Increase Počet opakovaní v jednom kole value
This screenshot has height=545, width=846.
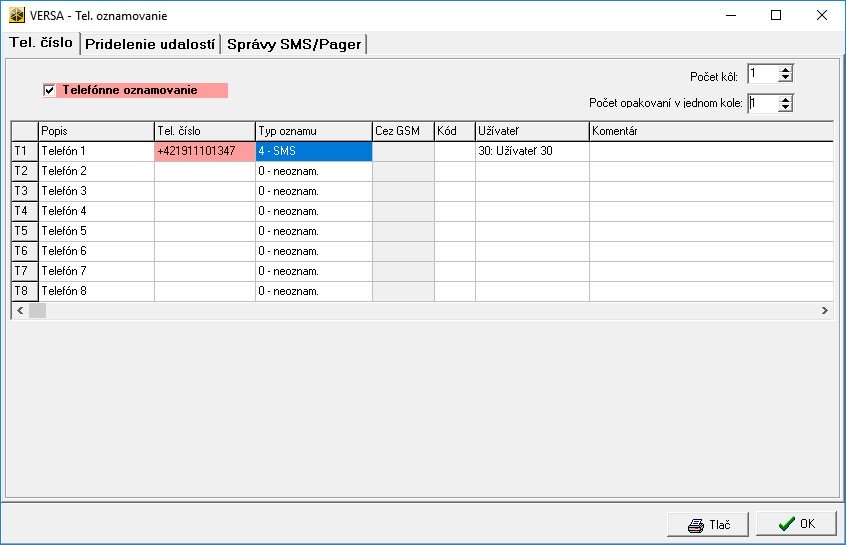pyautogui.click(x=786, y=98)
